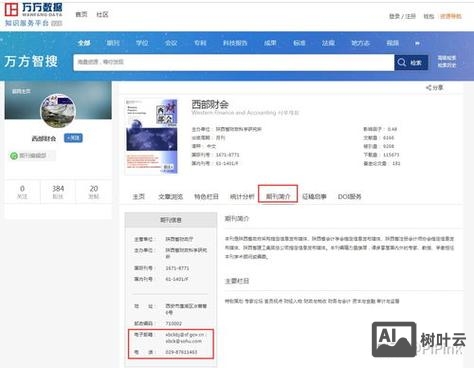474x368 pixels.
Task: Open the 文章浏览 journal tab
Action: (x=170, y=197)
